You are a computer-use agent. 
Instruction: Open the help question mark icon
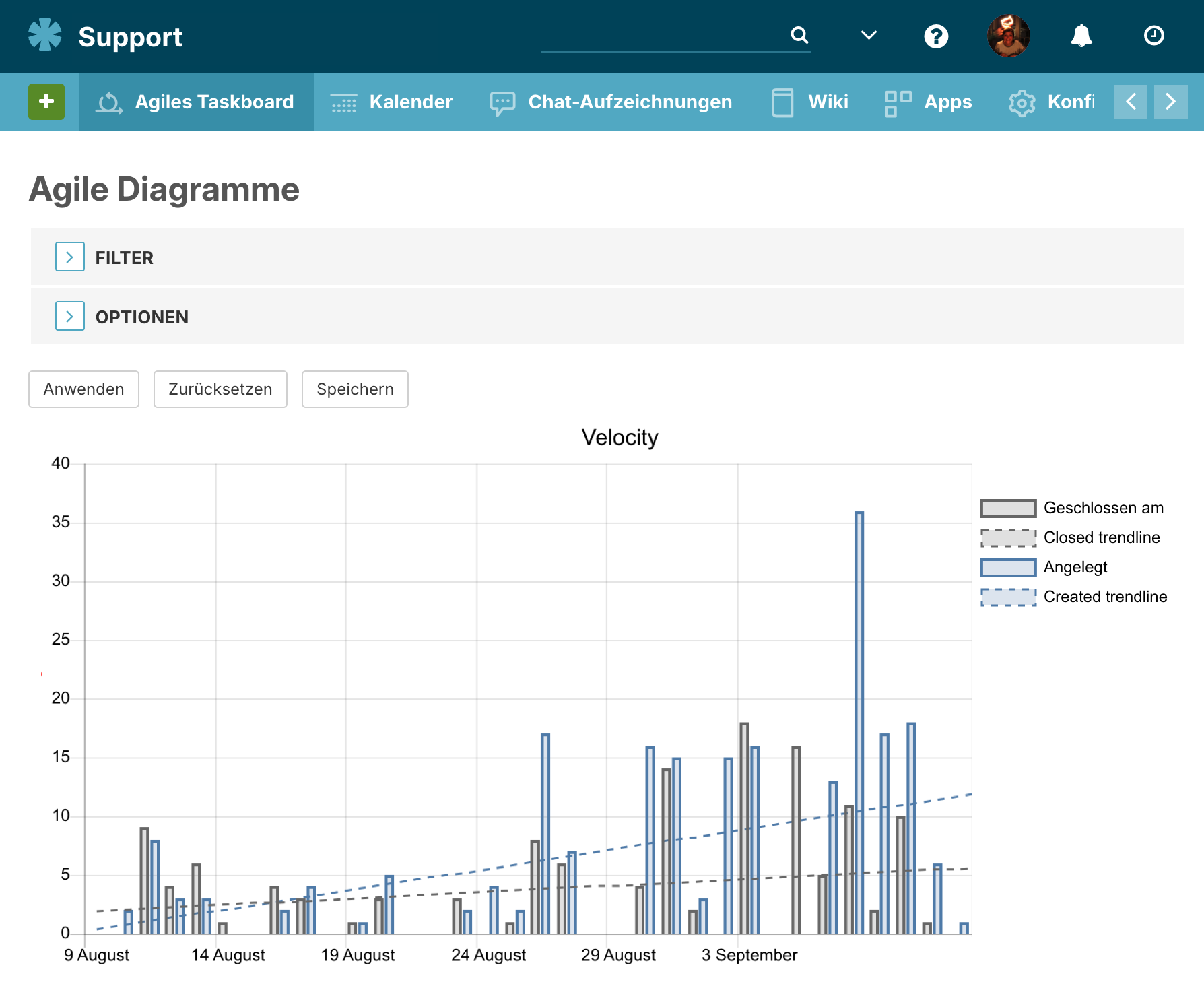936,36
